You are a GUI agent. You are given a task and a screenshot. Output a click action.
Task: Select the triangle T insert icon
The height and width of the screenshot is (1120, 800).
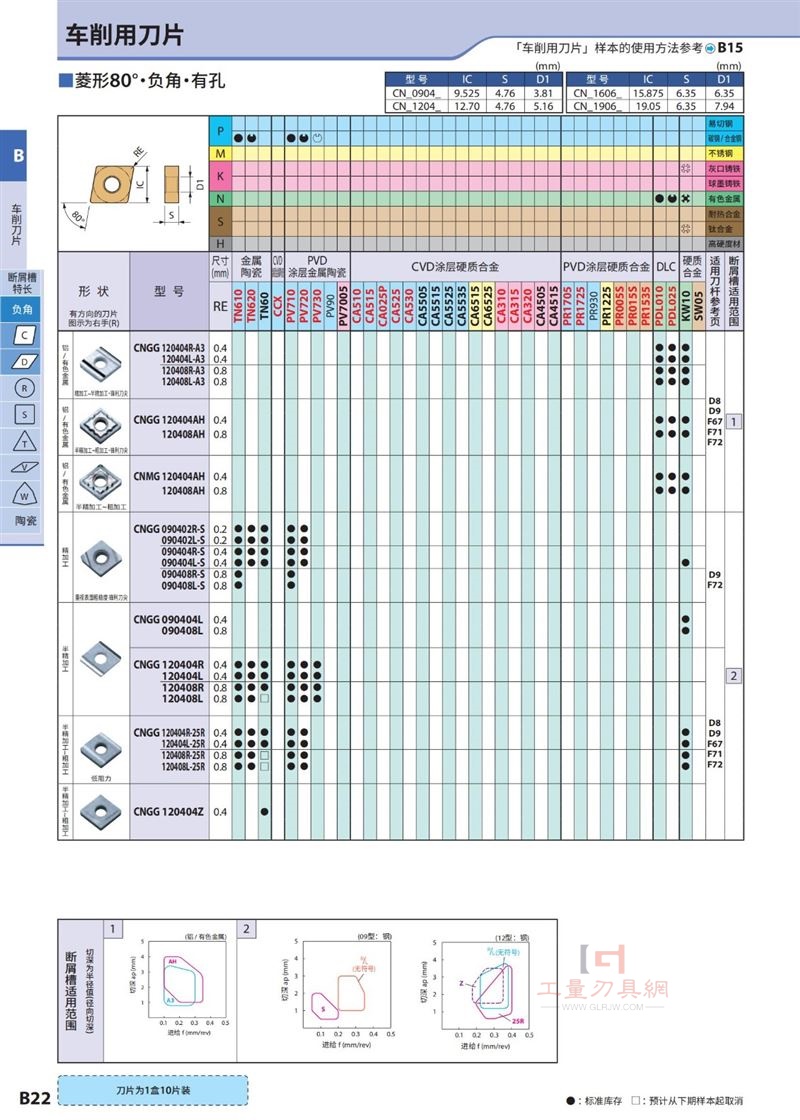[x=24, y=441]
